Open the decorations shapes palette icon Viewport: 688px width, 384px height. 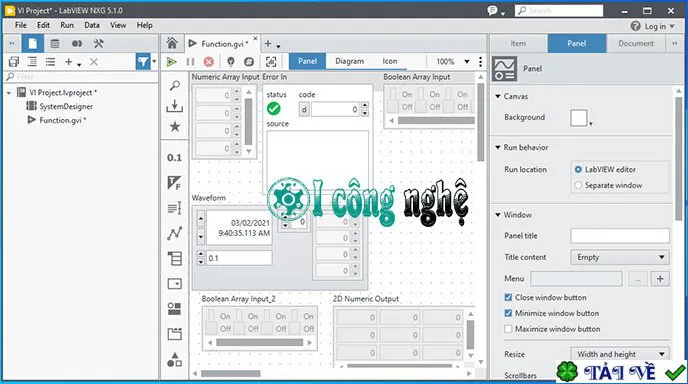tap(174, 359)
